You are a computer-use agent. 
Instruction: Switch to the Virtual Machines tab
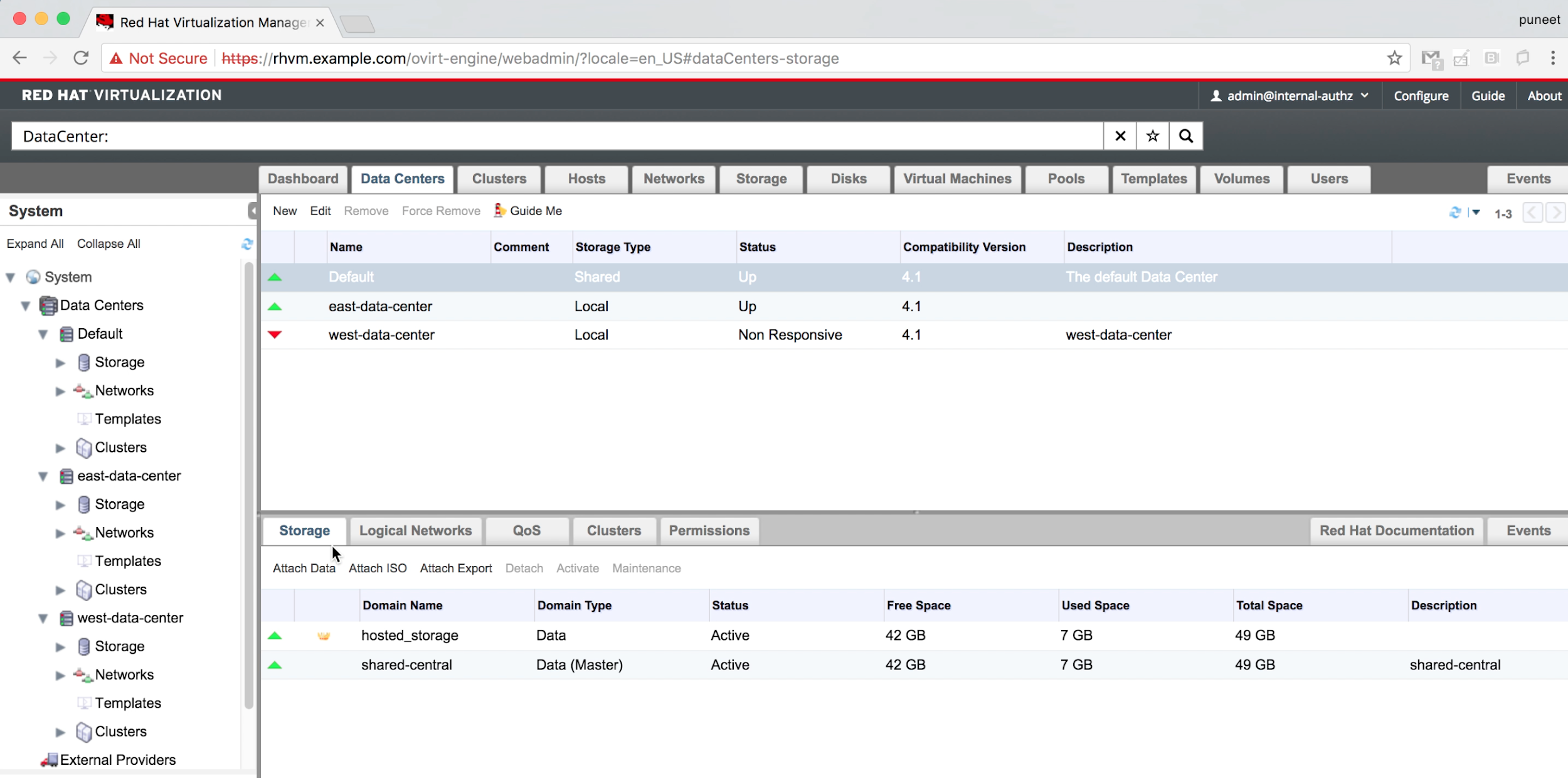coord(957,179)
